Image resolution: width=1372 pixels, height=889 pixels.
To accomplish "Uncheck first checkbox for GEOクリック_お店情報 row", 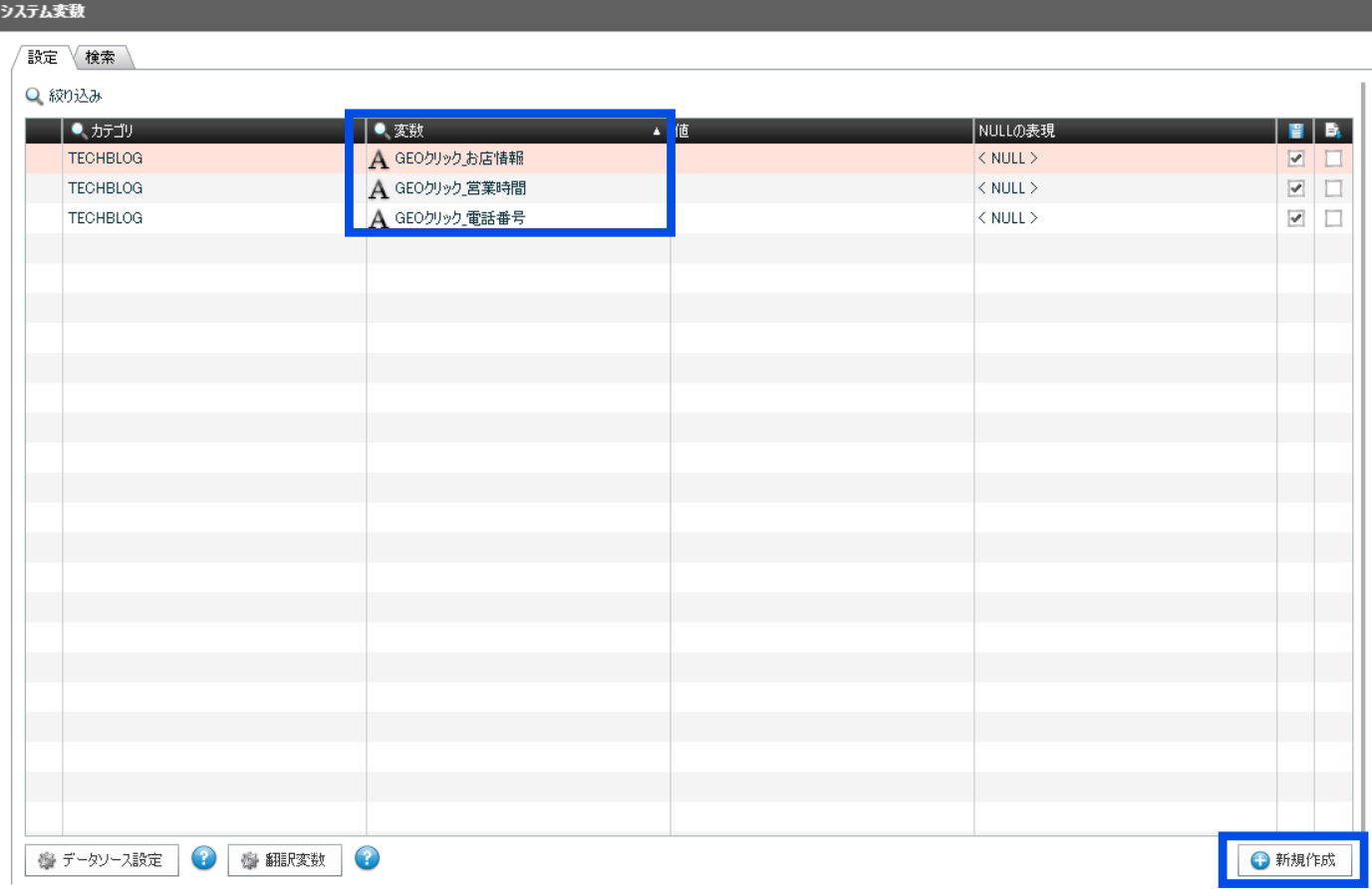I will tap(1295, 158).
